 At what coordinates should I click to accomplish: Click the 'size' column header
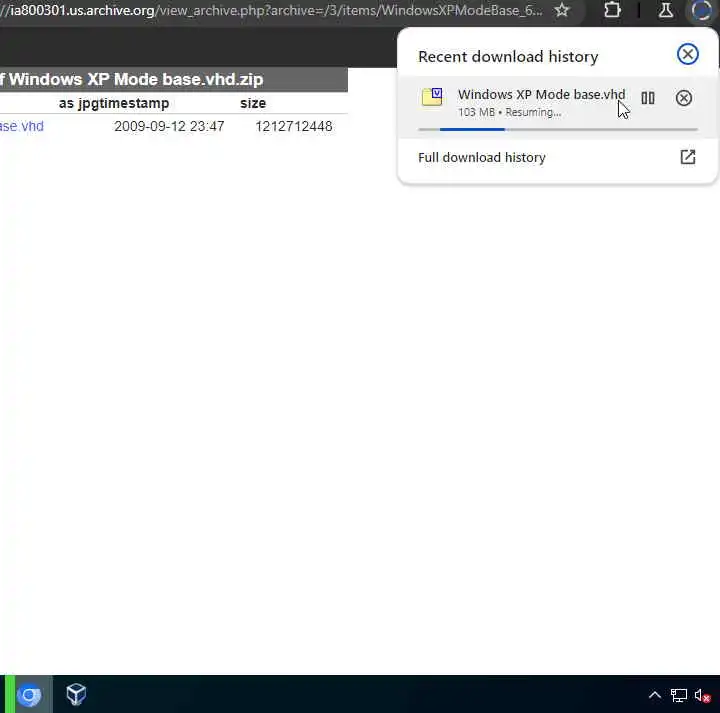[x=253, y=103]
